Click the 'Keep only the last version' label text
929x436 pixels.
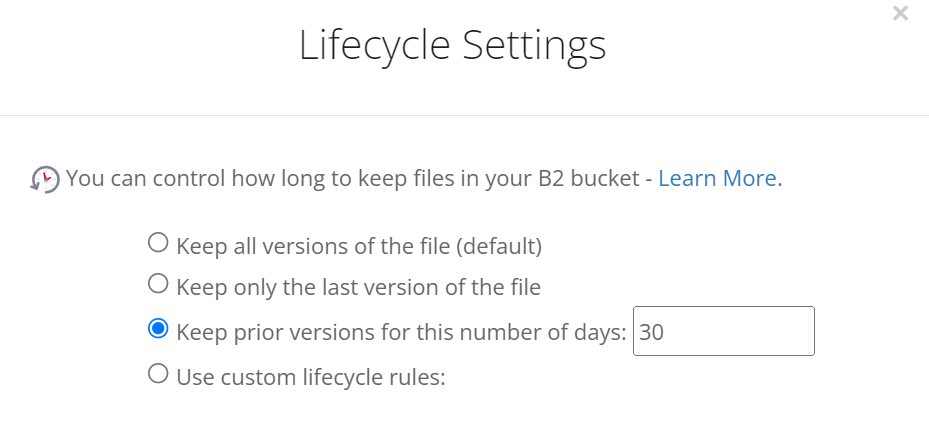click(x=358, y=287)
